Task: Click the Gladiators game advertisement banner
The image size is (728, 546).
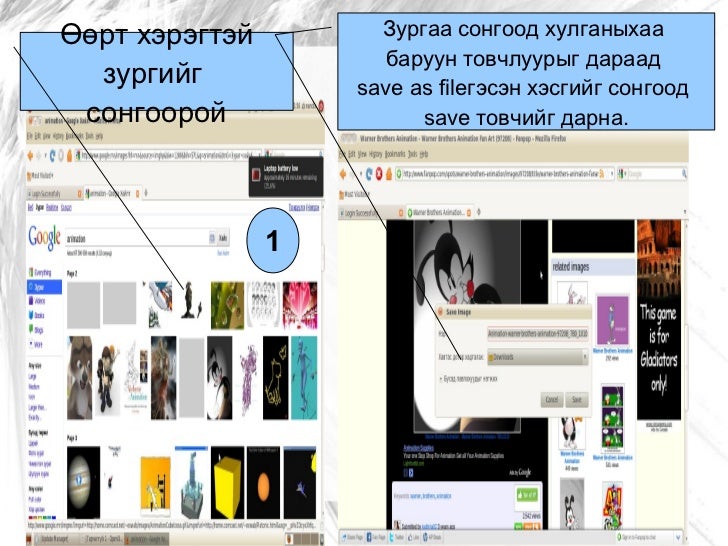Action: 659,320
